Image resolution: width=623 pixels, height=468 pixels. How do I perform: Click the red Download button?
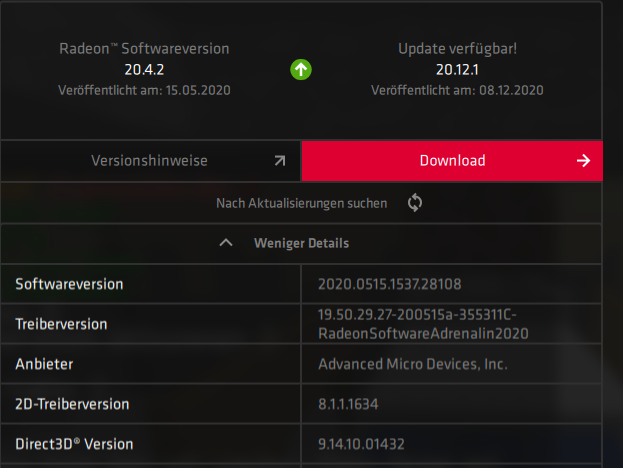452,161
